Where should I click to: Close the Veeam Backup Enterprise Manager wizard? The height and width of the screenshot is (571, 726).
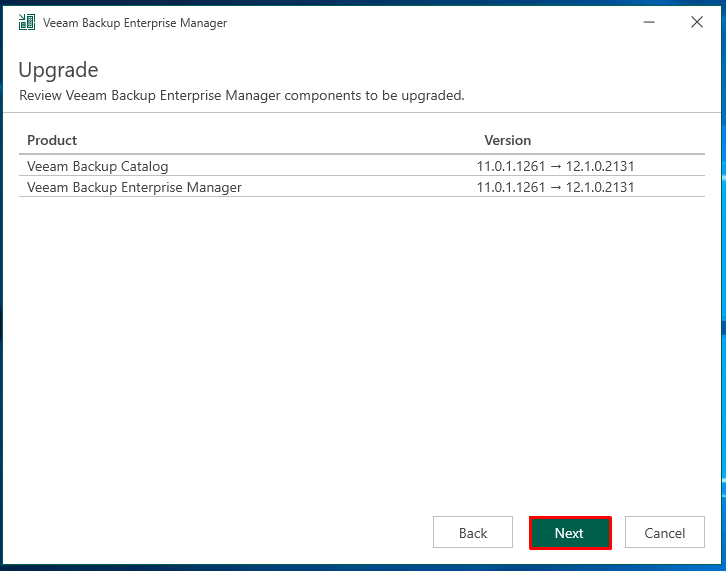pos(697,22)
